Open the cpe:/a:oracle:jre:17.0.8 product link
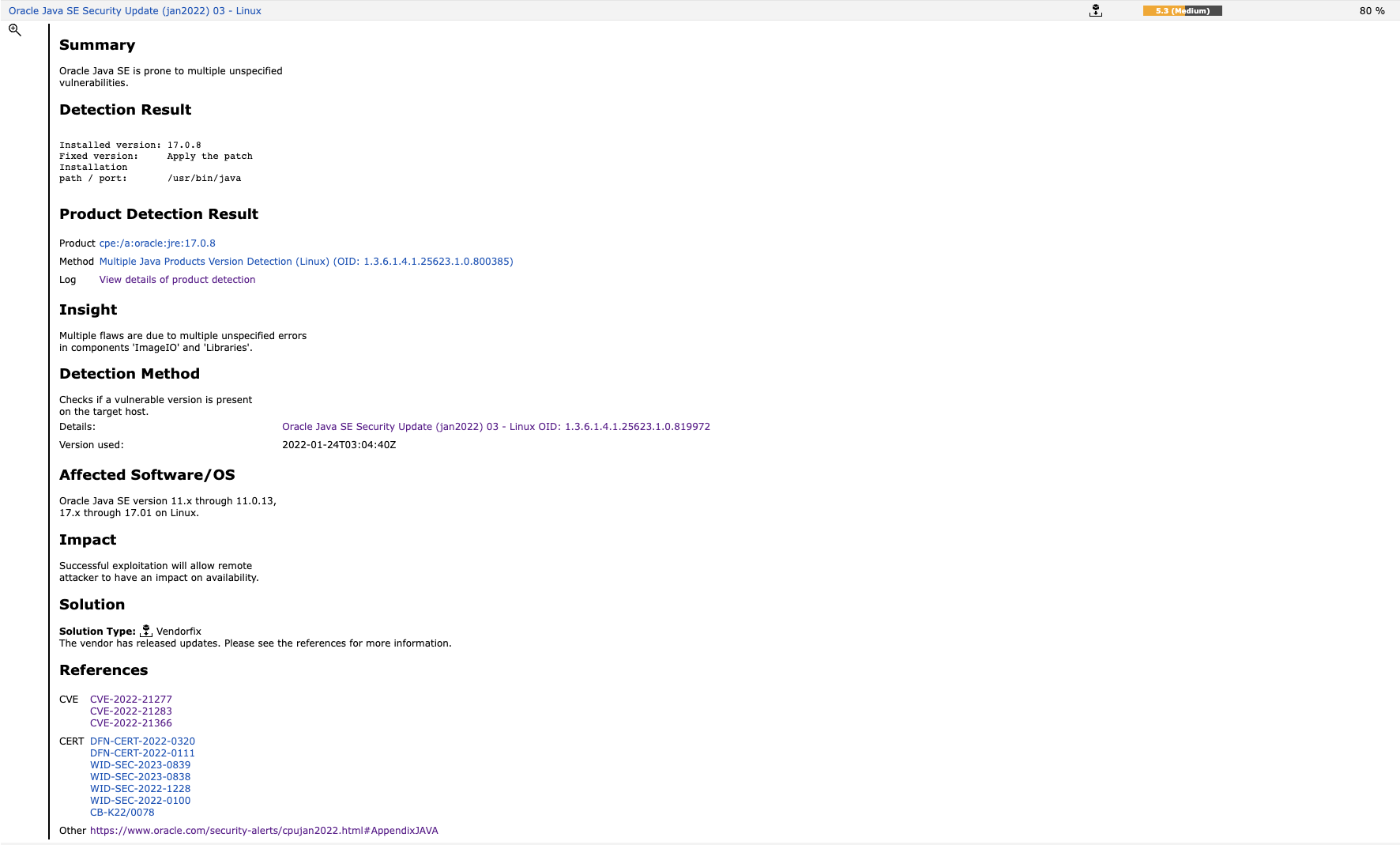 (x=157, y=243)
